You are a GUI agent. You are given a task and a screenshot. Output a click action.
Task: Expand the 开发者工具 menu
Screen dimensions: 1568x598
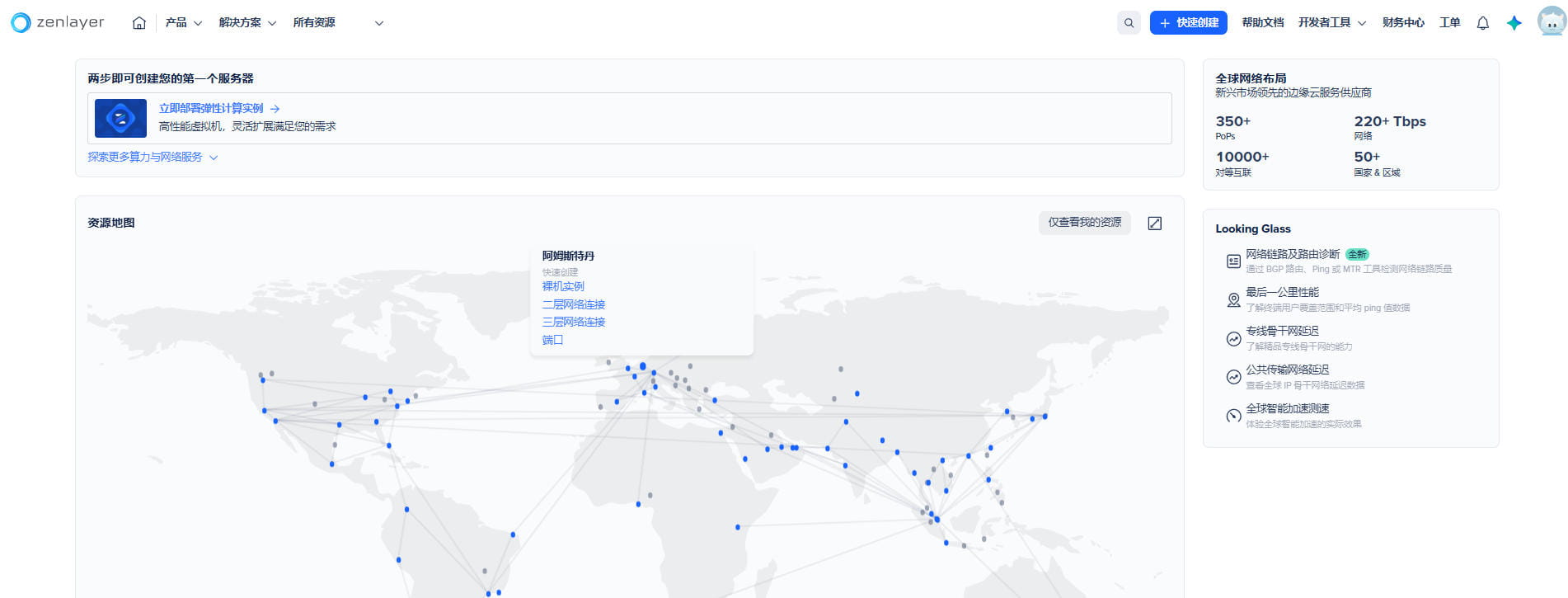[x=1332, y=23]
